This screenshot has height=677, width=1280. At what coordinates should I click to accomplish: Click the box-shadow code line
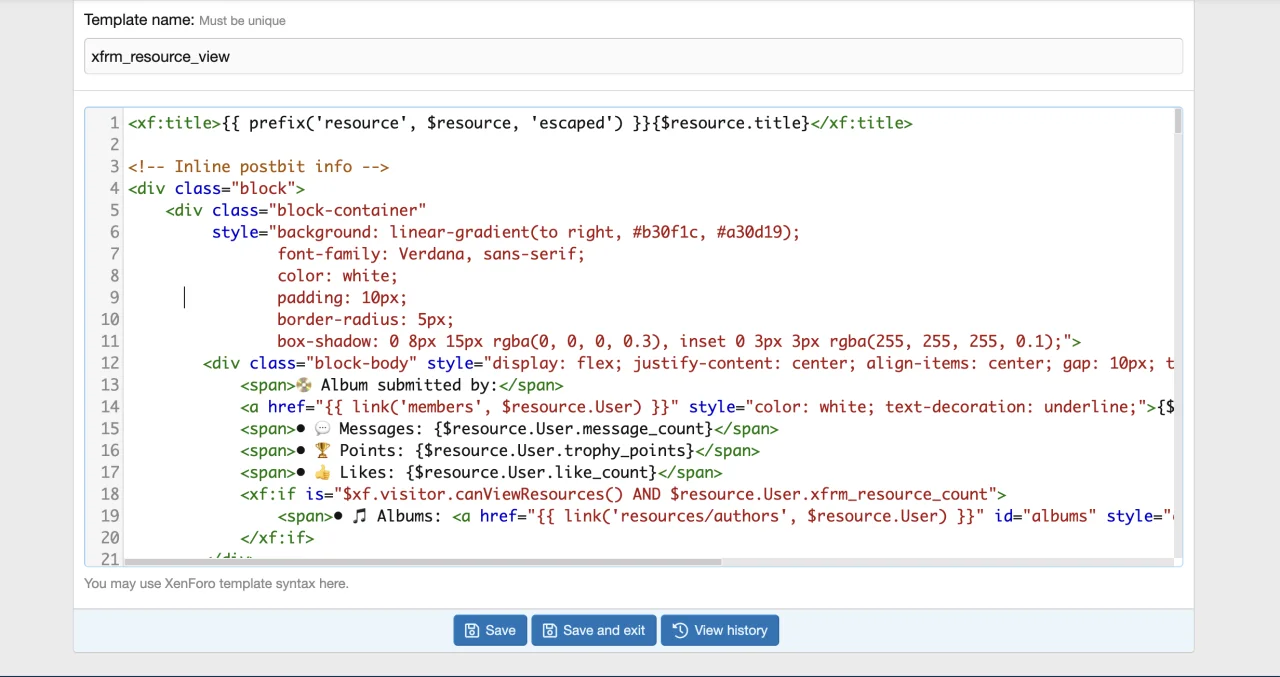pos(679,341)
